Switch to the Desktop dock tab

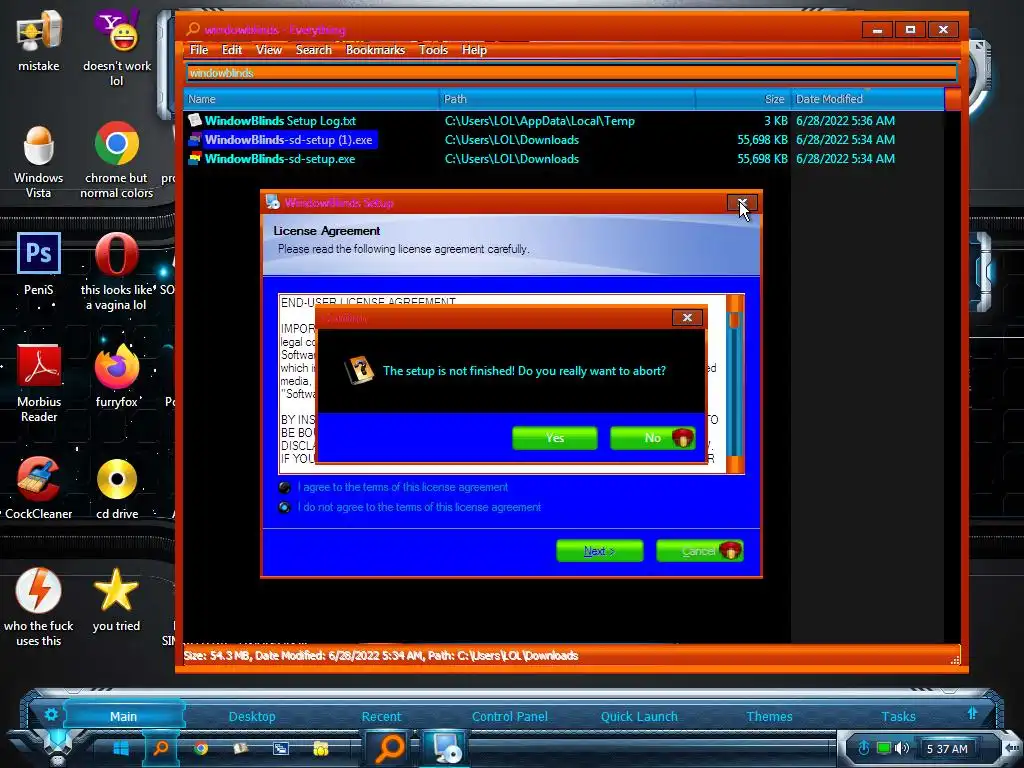click(252, 716)
